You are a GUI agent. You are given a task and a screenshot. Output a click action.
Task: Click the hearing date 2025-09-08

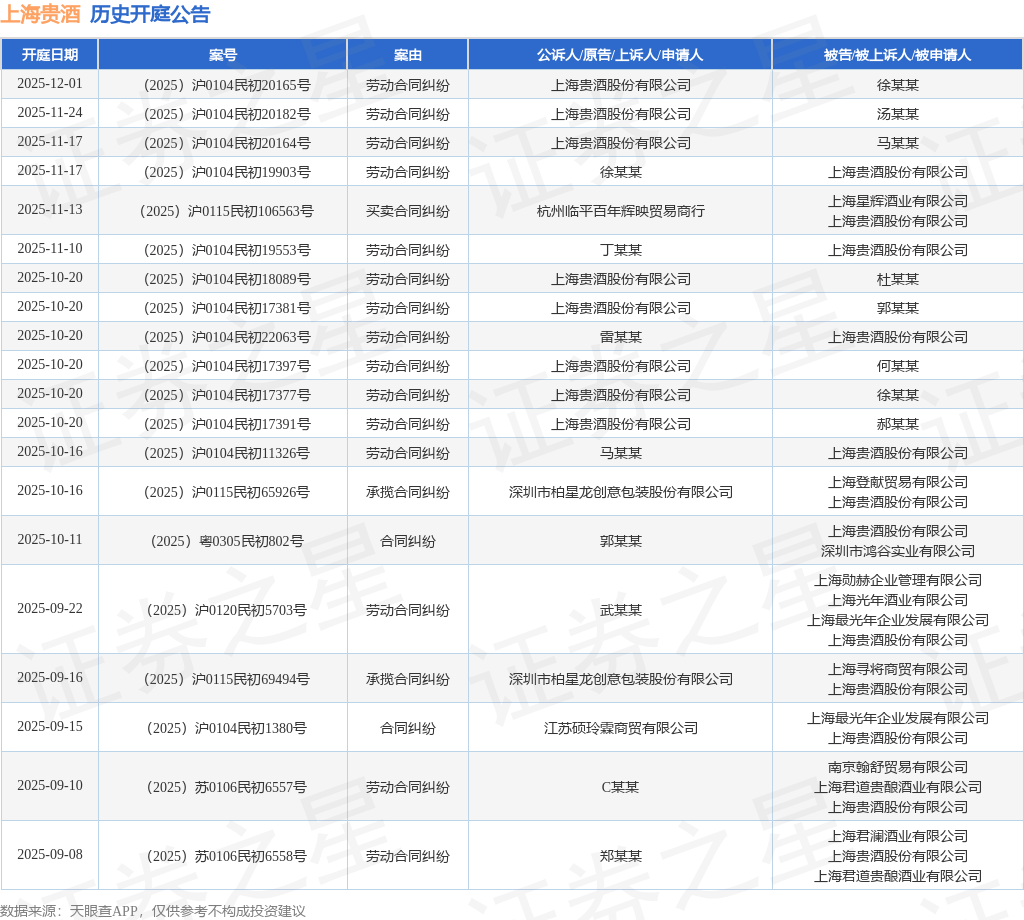pos(50,854)
